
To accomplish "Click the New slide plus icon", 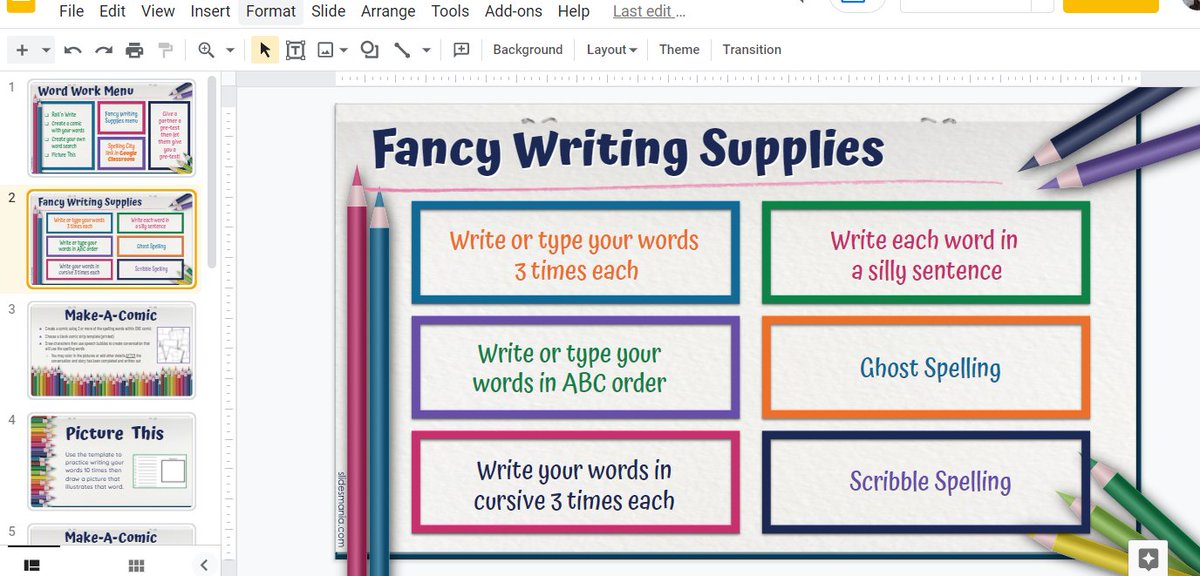I will [22, 50].
